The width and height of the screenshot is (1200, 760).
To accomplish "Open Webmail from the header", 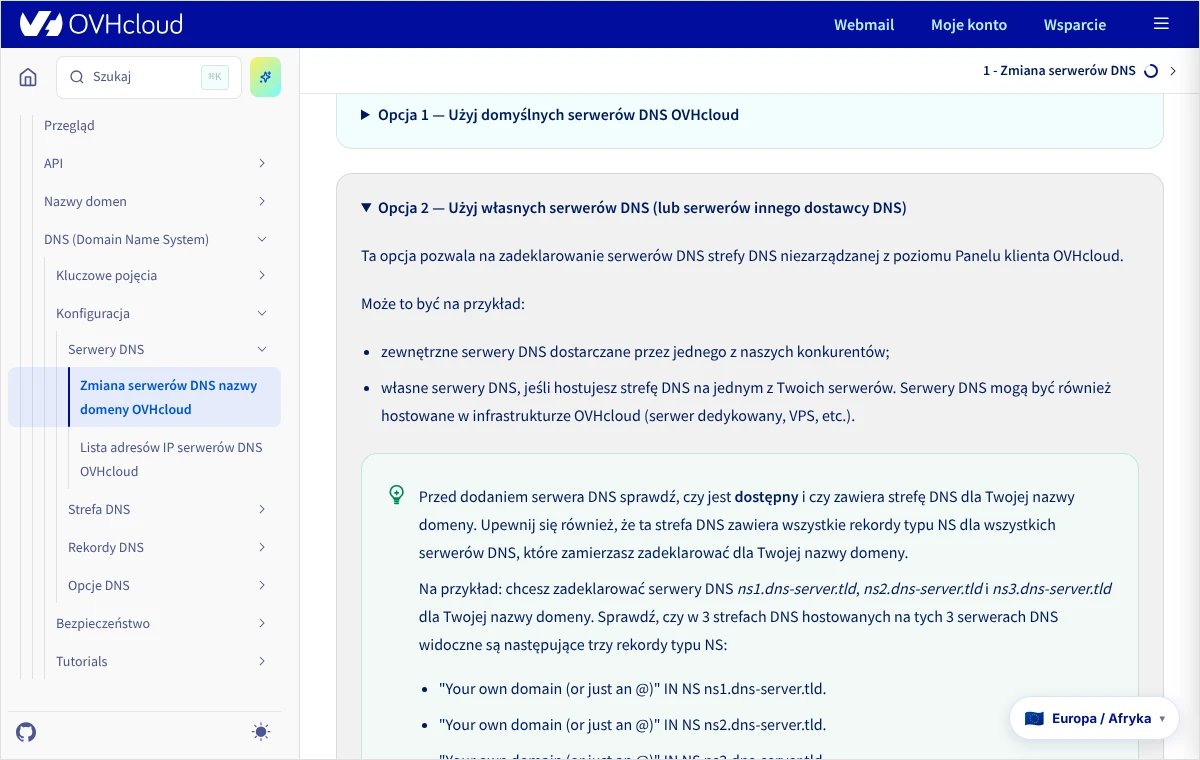I will (x=864, y=24).
